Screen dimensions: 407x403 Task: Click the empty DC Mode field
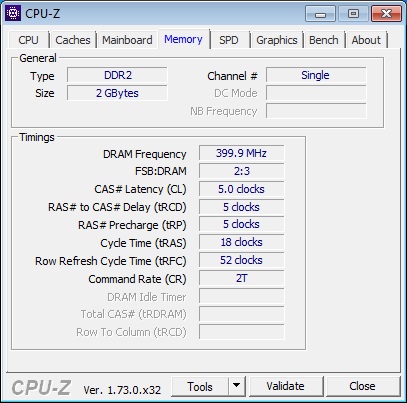pos(316,93)
